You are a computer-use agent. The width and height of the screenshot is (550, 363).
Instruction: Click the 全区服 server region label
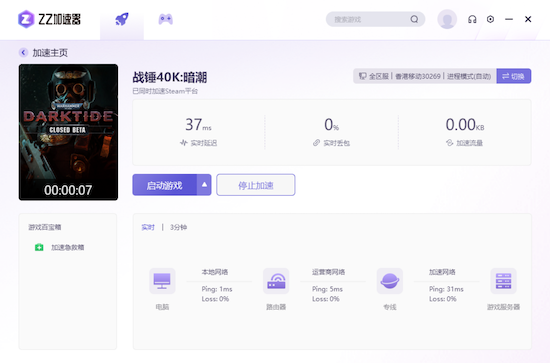pos(379,76)
